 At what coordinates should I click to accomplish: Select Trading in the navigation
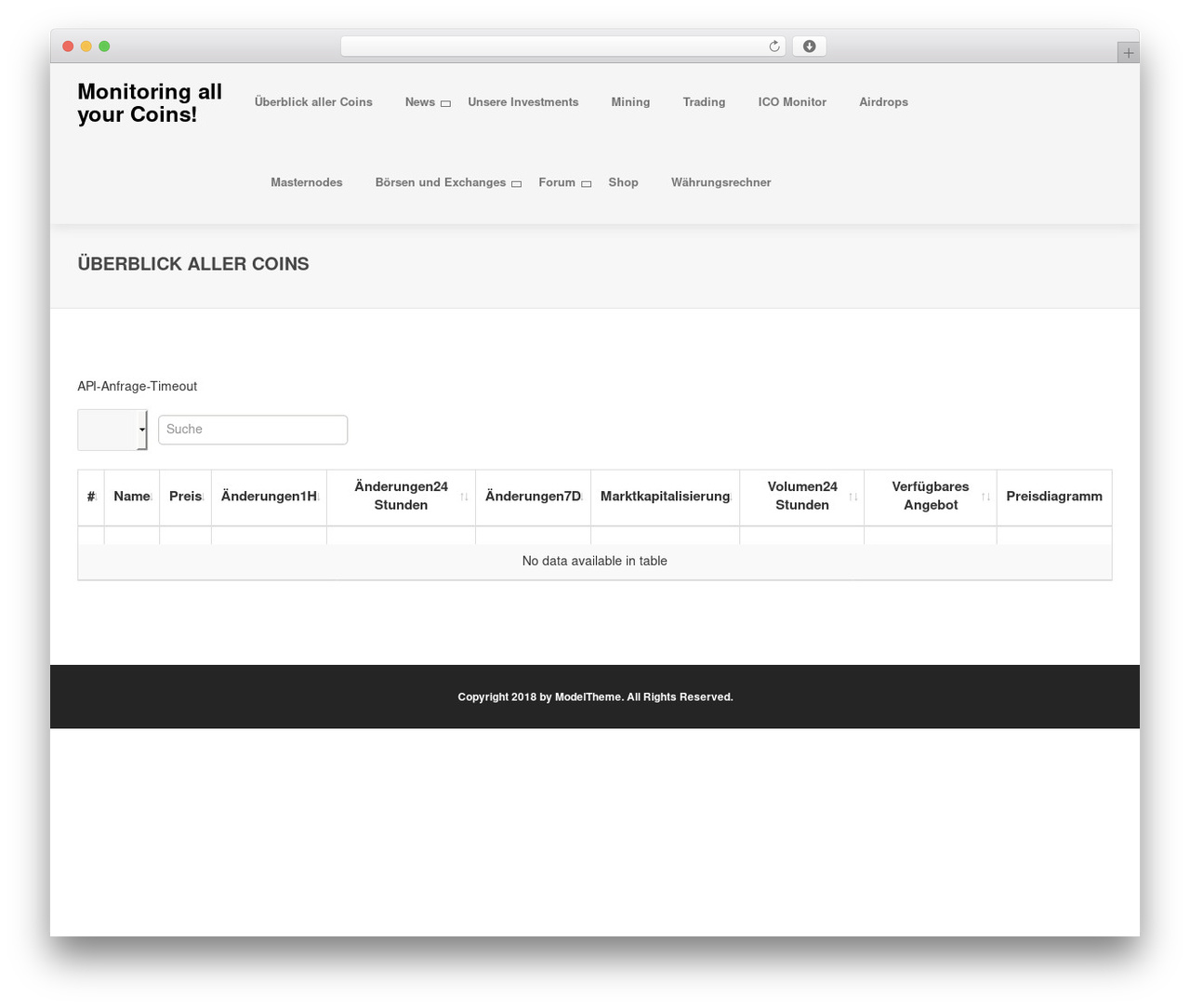[704, 102]
